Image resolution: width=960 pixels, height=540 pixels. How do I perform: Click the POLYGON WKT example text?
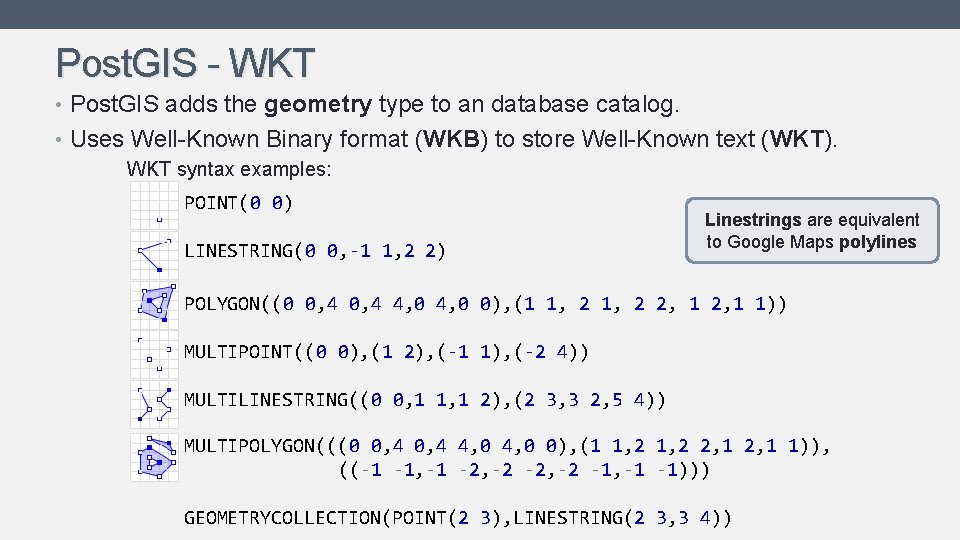pos(485,303)
